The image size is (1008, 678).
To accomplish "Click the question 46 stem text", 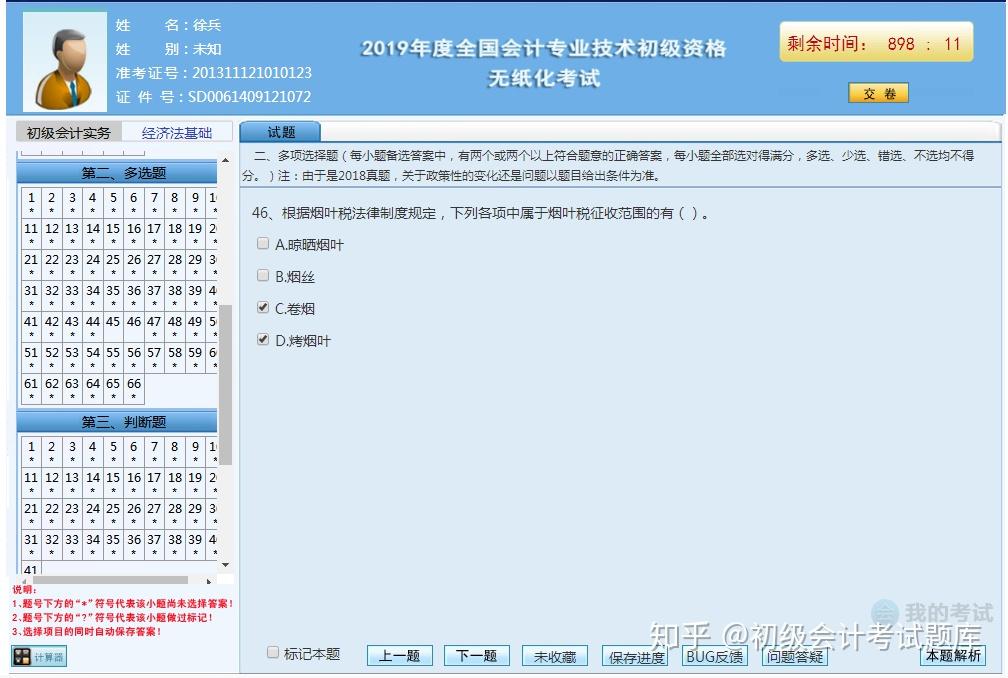I will tap(481, 213).
